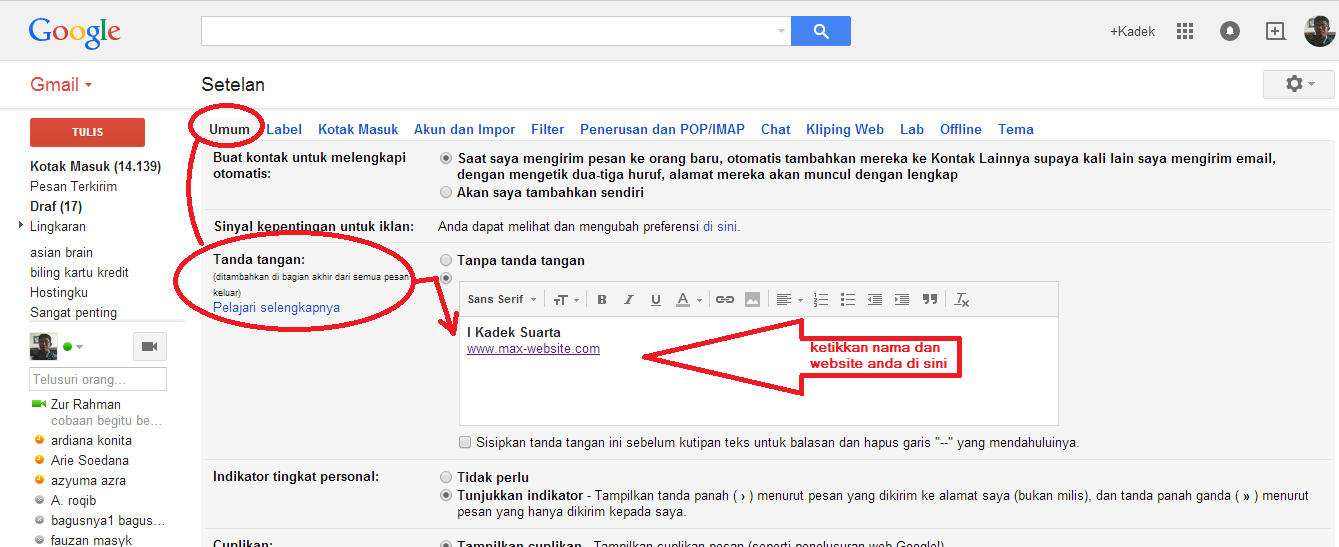Image resolution: width=1339 pixels, height=547 pixels.
Task: Open 'Sangat penting' label
Action: pos(73,312)
